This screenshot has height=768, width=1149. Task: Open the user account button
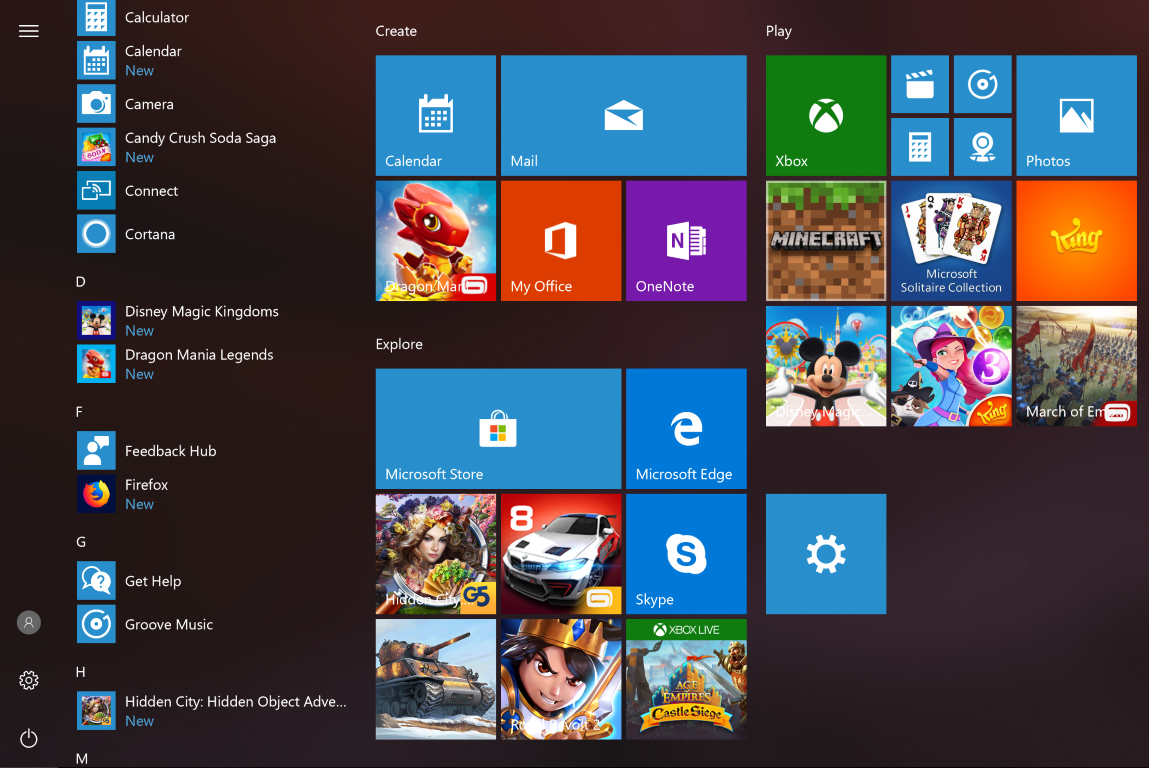coord(28,622)
